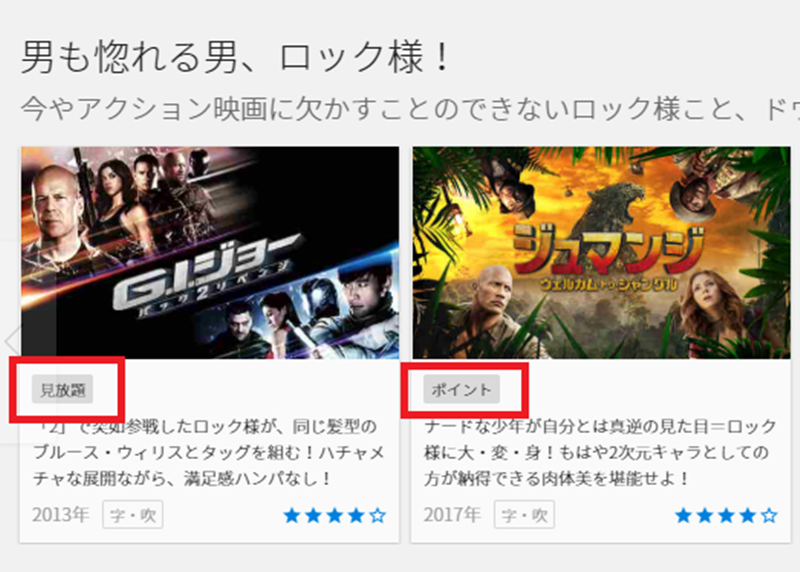The image size is (800, 572).
Task: Click first filled star of G.I. Joe rating
Action: [292, 516]
